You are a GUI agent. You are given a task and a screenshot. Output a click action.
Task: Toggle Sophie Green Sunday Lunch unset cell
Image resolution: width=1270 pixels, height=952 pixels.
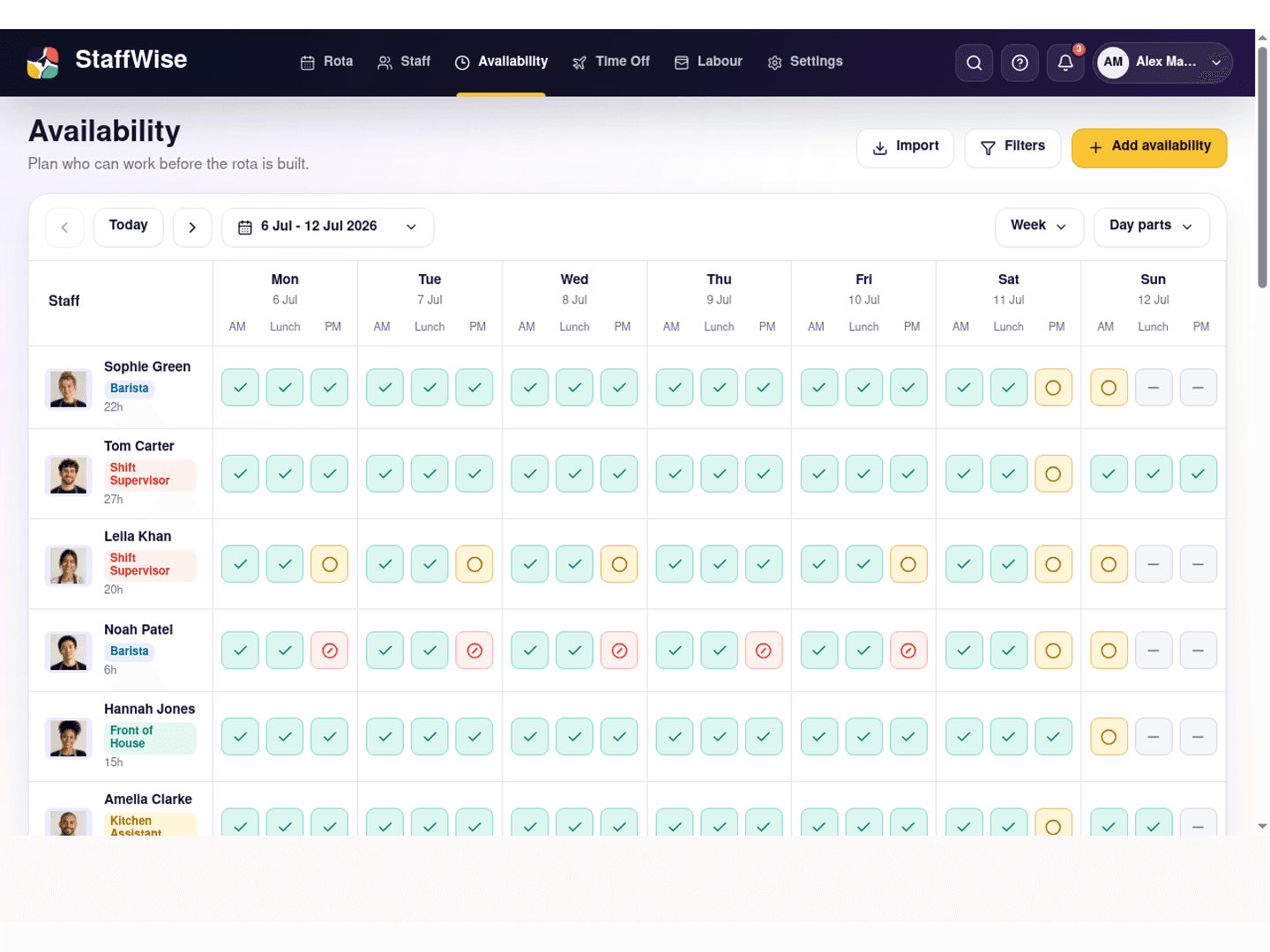click(1154, 387)
